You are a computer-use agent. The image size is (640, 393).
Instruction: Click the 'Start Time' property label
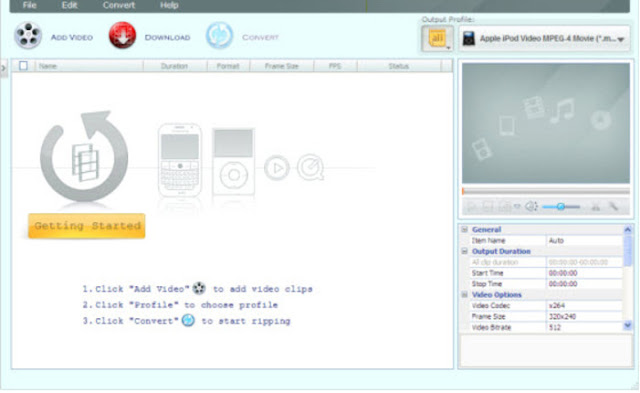[x=487, y=273]
